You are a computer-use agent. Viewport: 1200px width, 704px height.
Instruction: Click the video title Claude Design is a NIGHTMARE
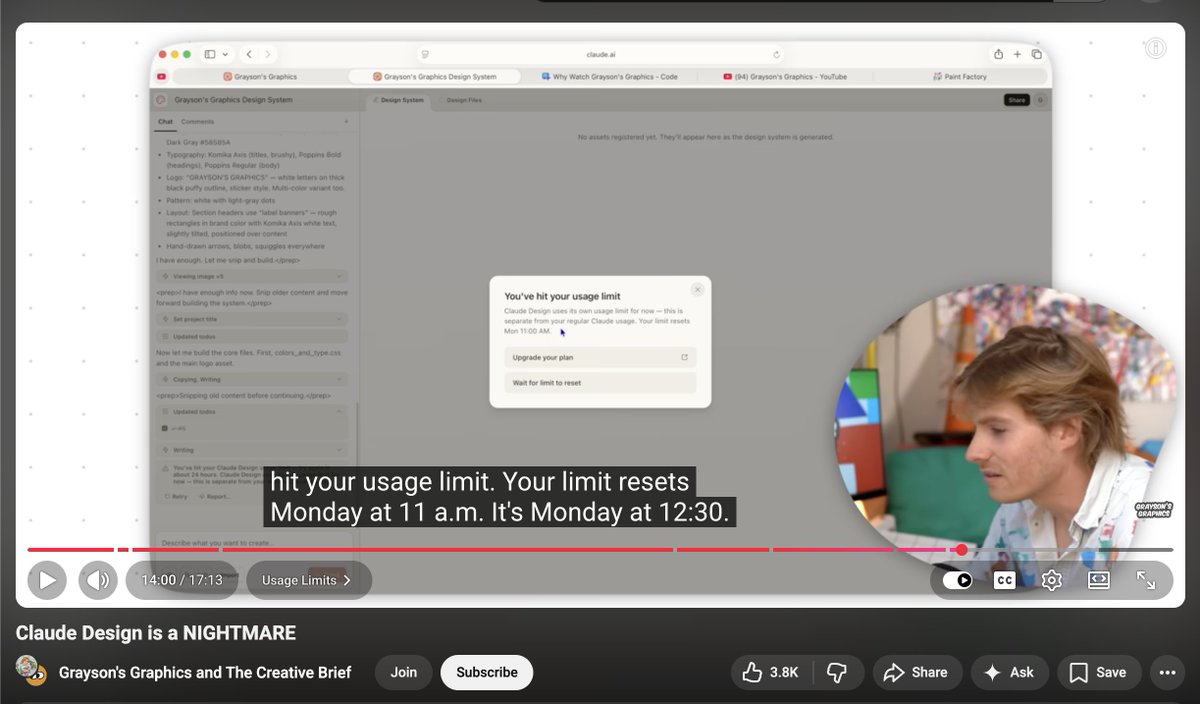click(156, 633)
